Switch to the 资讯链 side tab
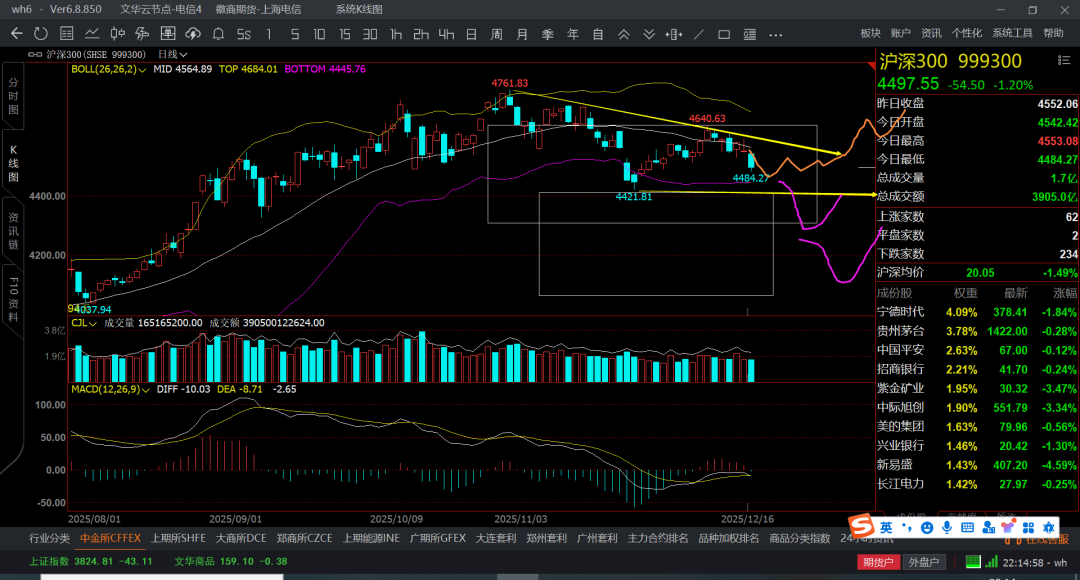 point(13,231)
